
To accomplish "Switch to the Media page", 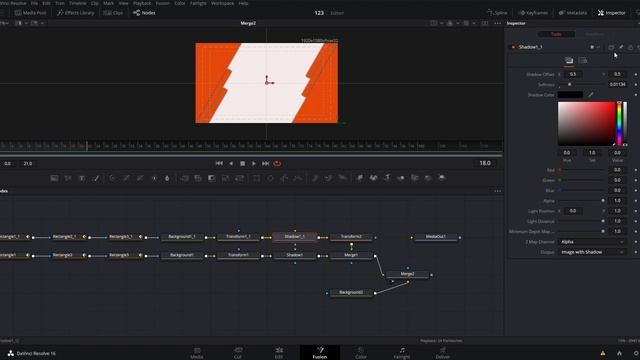I will pyautogui.click(x=197, y=353).
